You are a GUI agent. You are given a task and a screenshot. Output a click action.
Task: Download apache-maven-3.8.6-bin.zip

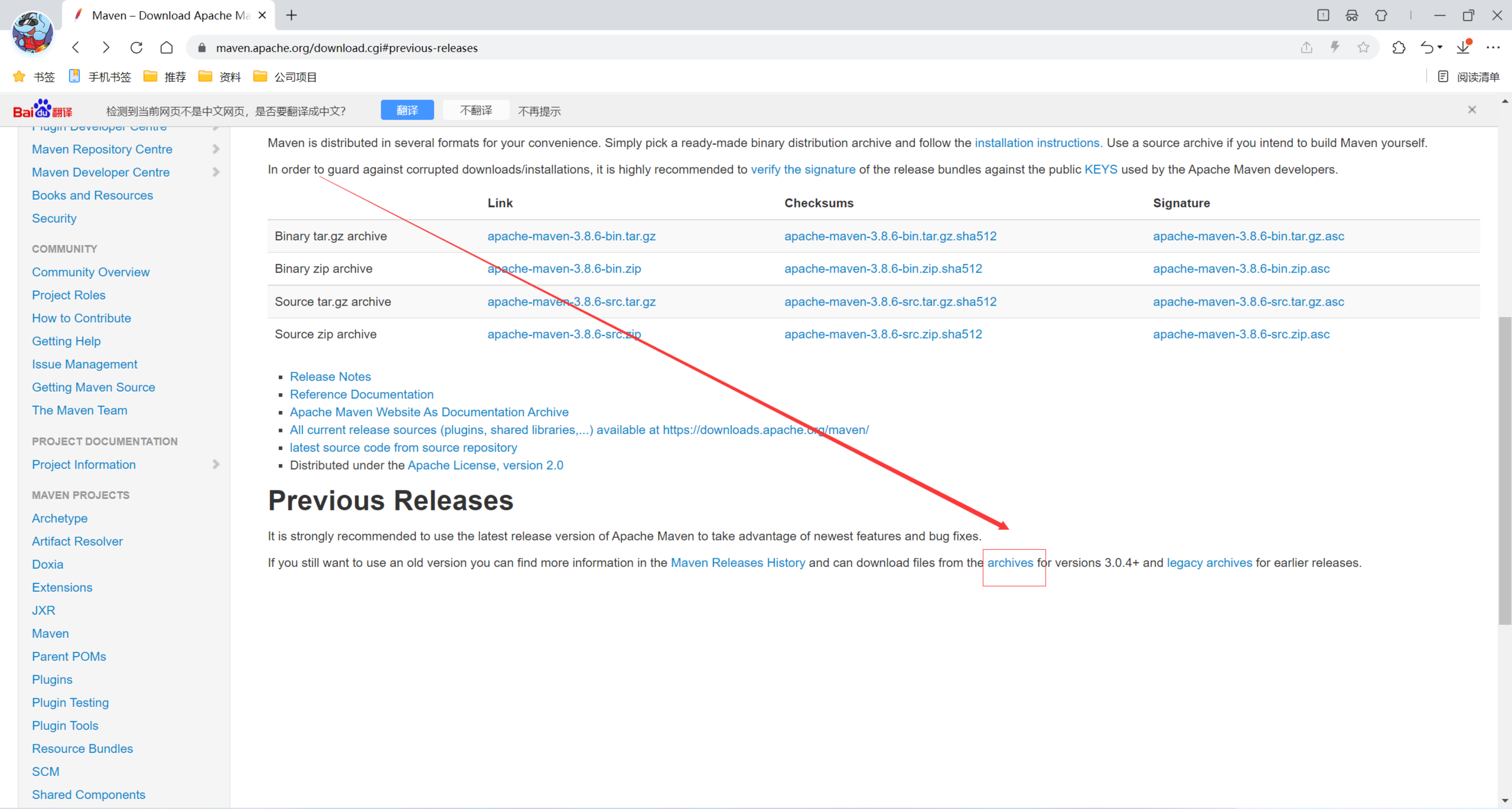[x=564, y=269]
